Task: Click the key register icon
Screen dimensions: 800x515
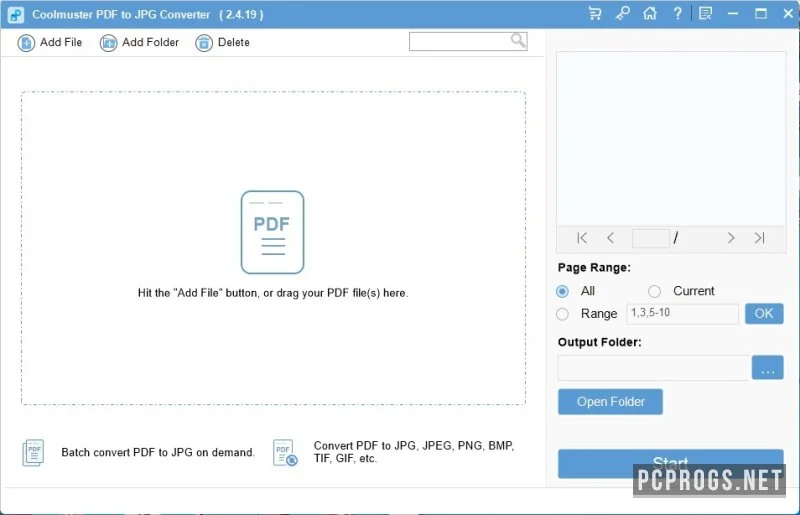Action: tap(622, 14)
